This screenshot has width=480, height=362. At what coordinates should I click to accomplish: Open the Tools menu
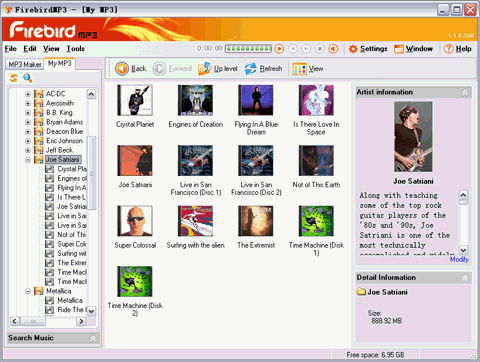pyautogui.click(x=75, y=49)
